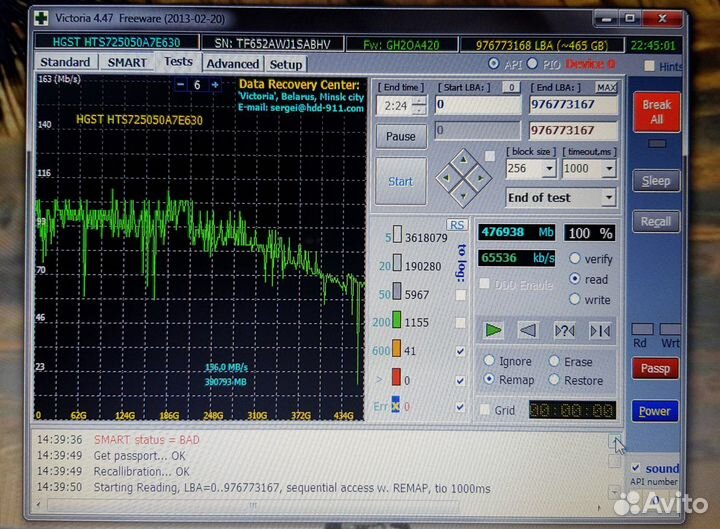Select the Remap radio option
Screen dimensions: 720x529
pos(489,380)
